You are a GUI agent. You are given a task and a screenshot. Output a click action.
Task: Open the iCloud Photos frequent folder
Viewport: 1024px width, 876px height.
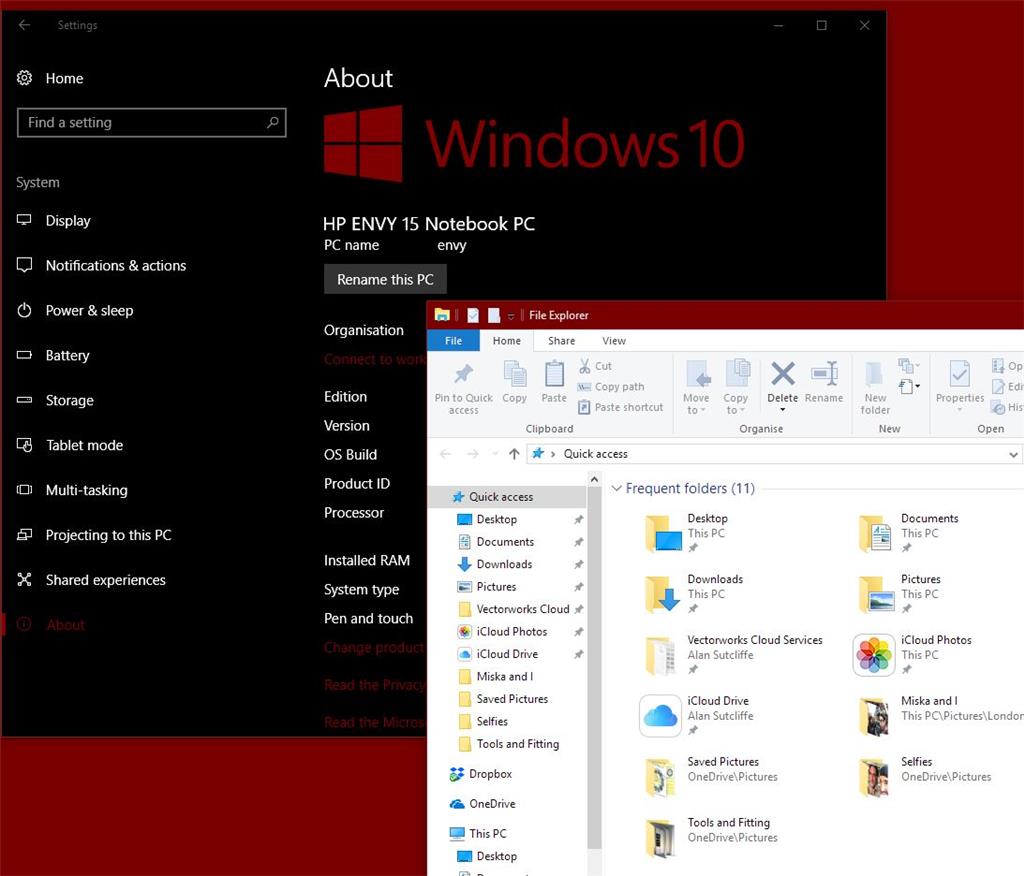[913, 655]
